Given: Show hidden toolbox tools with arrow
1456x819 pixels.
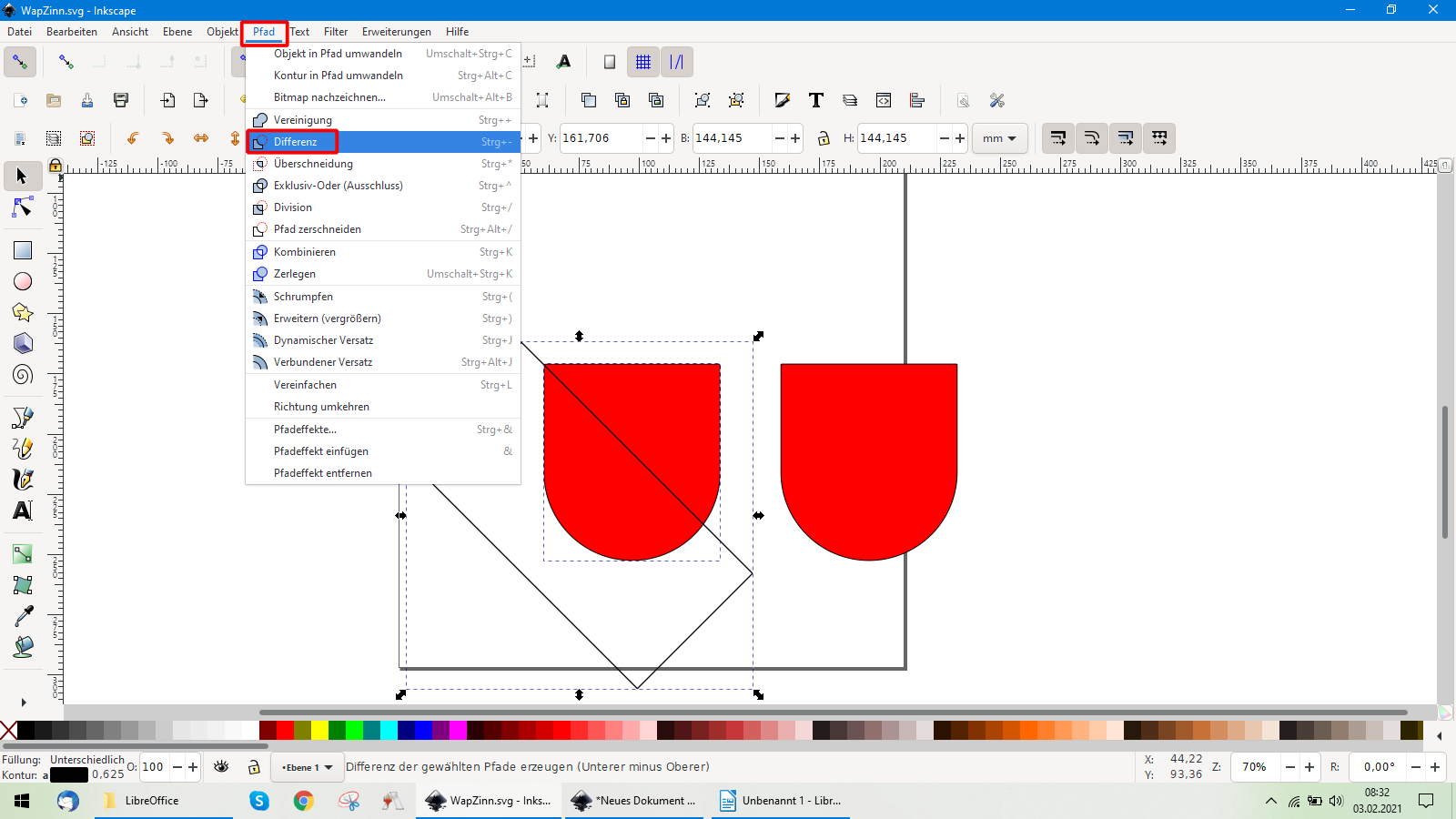Looking at the screenshot, I should click(23, 702).
